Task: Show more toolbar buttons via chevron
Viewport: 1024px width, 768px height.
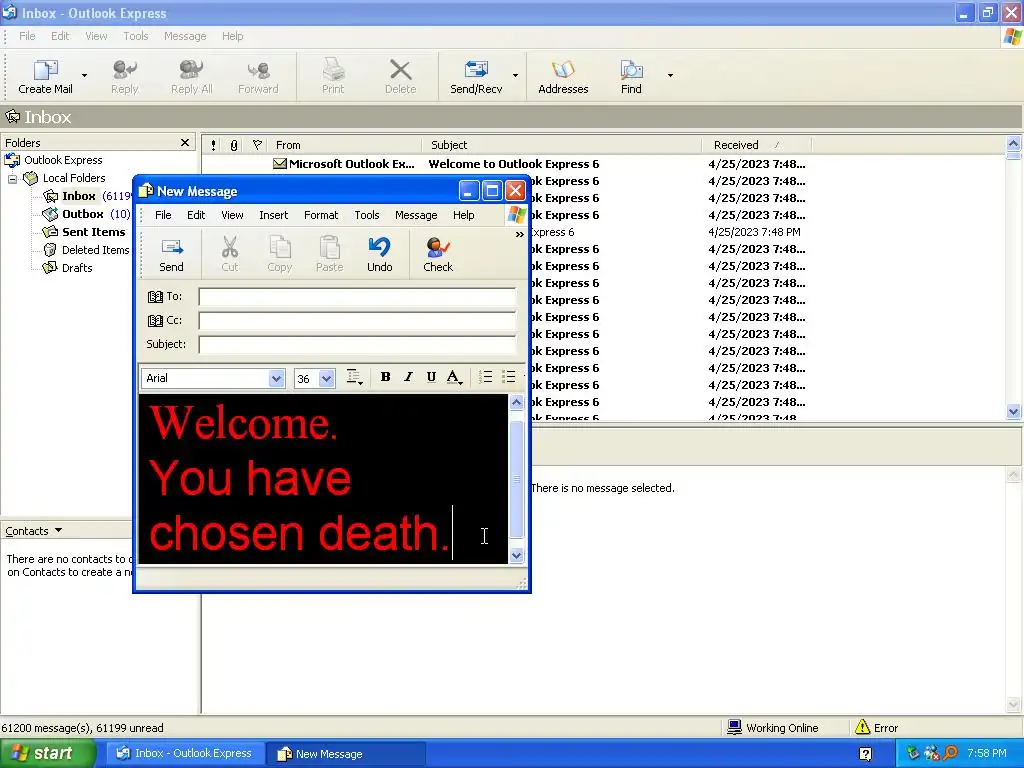Action: coord(519,234)
